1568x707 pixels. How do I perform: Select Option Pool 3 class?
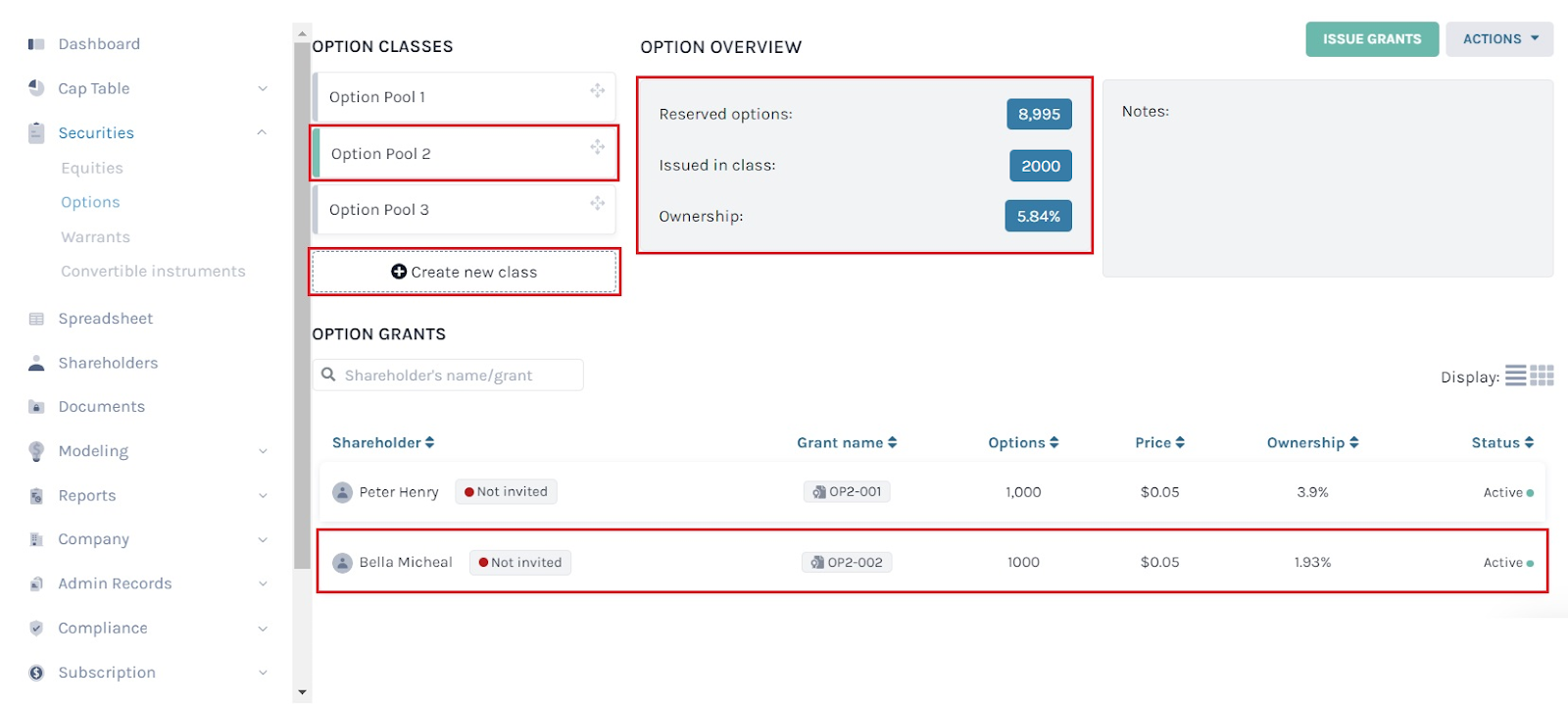[x=465, y=210]
